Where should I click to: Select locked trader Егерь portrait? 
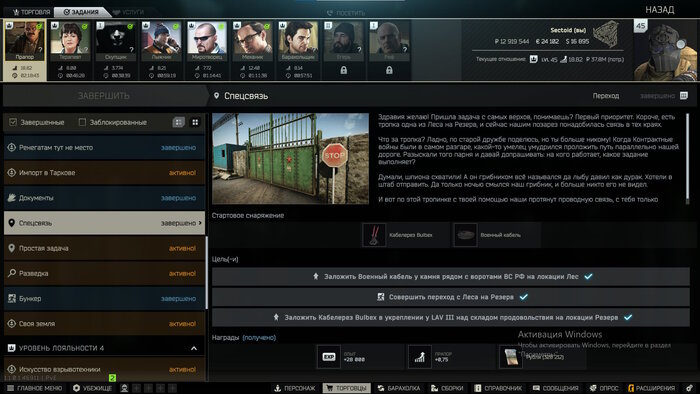[x=343, y=41]
